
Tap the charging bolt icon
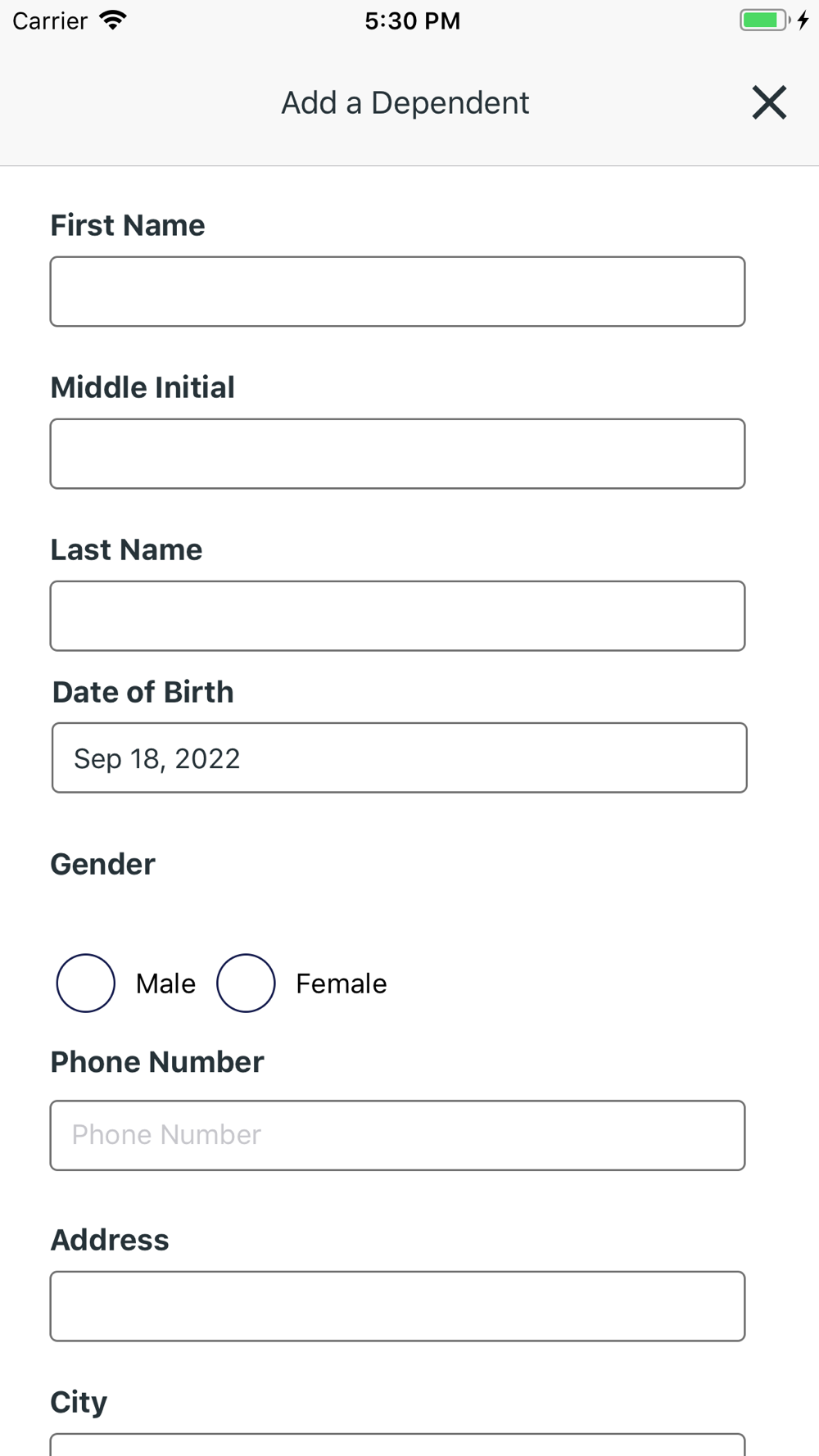point(803,20)
